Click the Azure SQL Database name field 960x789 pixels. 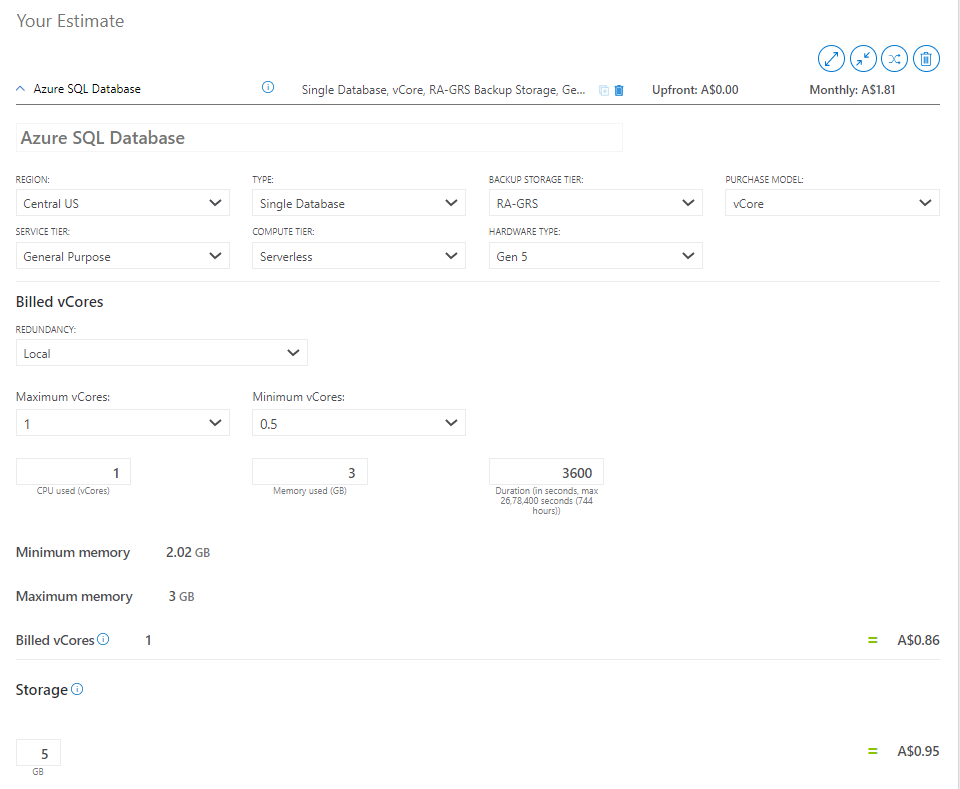tap(319, 138)
